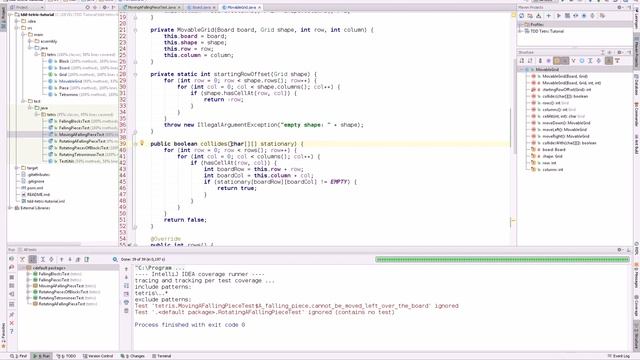Select moveDown() method in Structure
The image size is (640, 360).
(566, 123)
